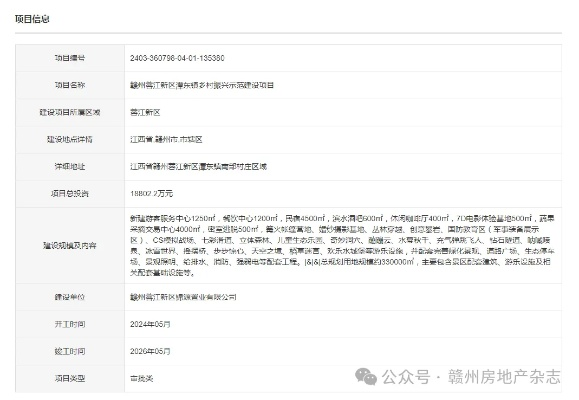The image size is (579, 400).
Task: Click the 项目信息 section heading
Action: coord(32,19)
